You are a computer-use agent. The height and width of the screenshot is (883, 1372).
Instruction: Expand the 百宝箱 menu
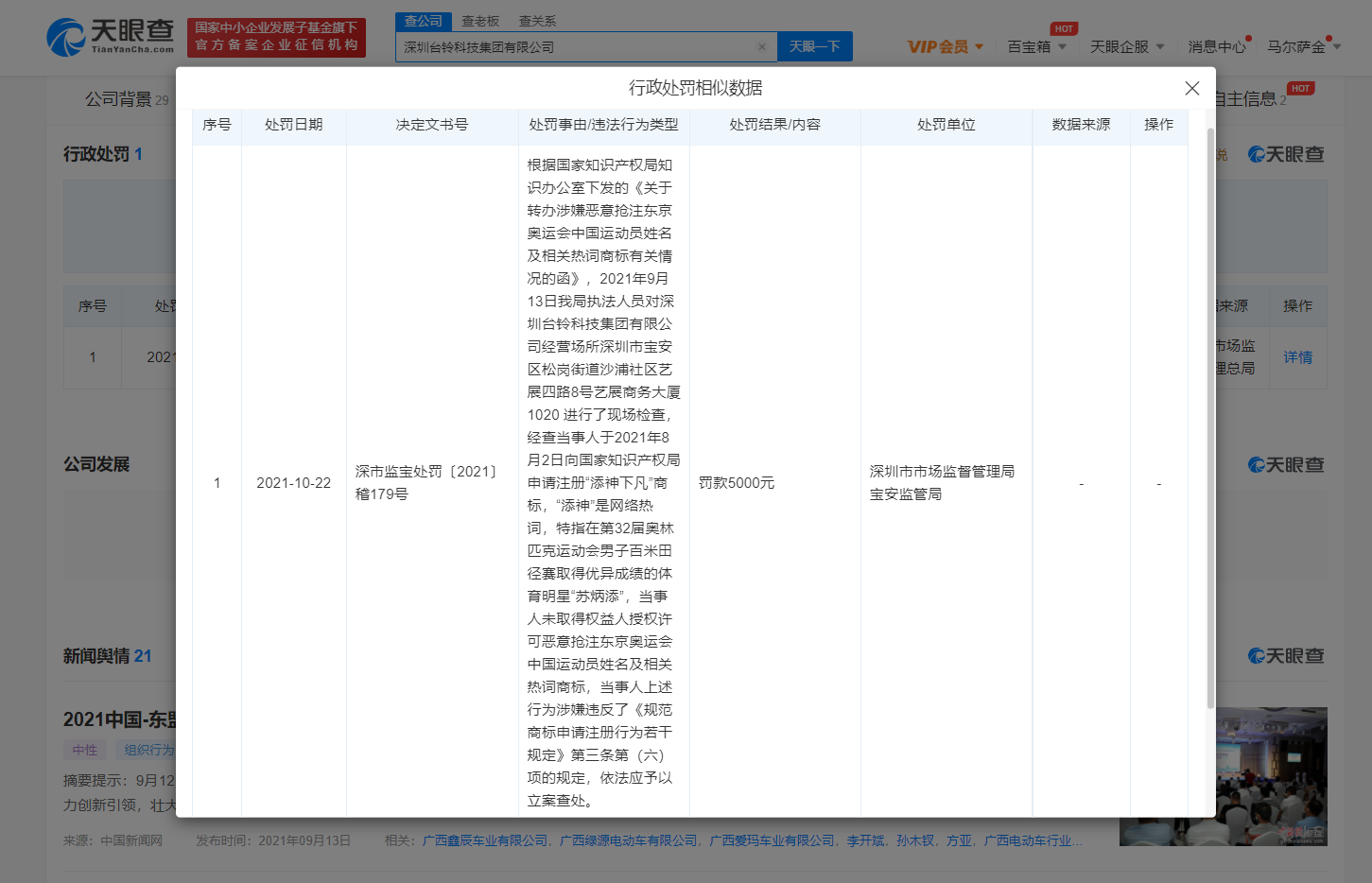[x=1036, y=46]
